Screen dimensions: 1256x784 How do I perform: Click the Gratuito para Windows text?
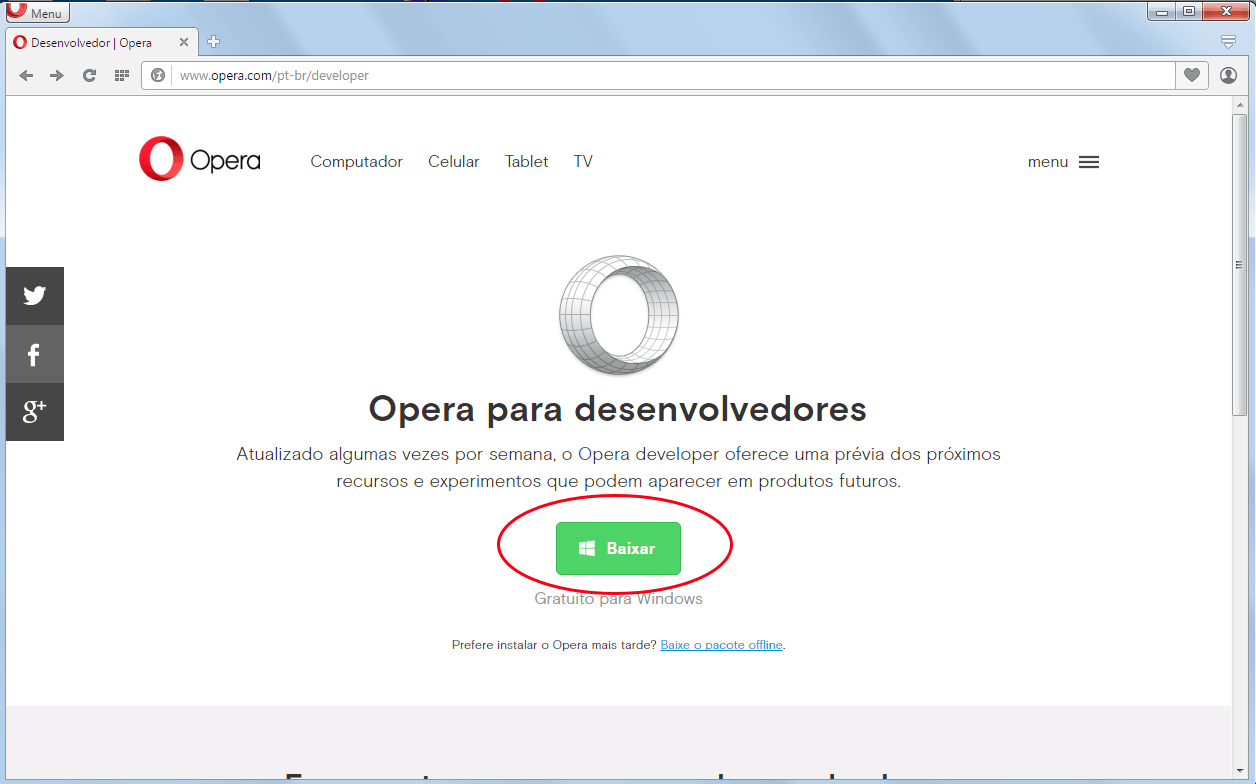618,599
